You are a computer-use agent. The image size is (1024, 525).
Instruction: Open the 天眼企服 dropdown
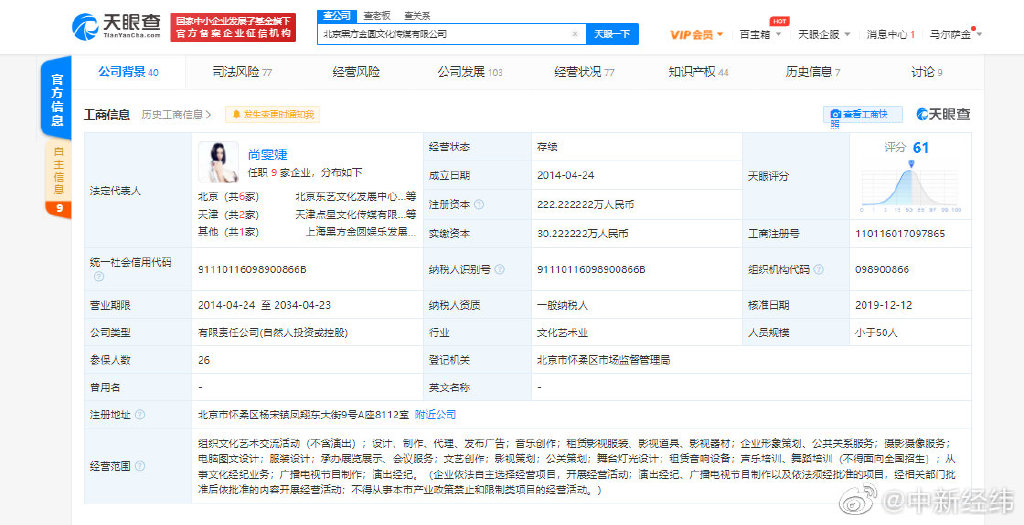pos(824,34)
